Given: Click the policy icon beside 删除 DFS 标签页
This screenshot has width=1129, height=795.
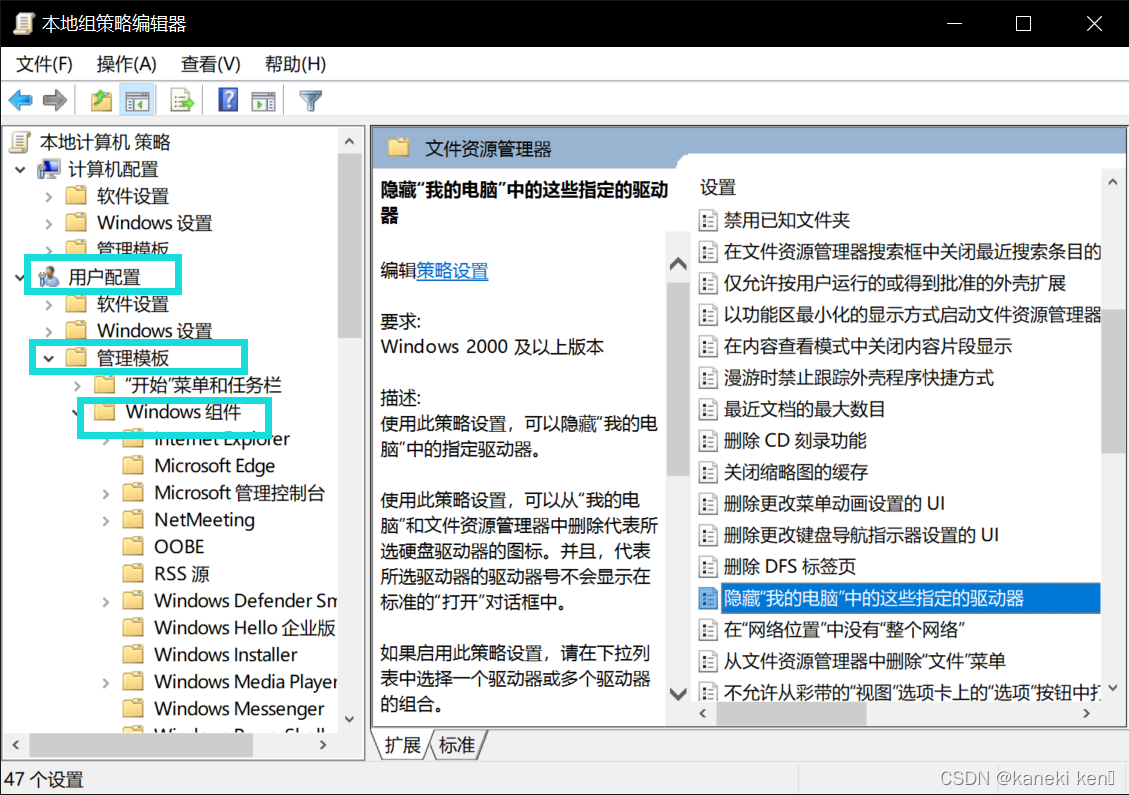Looking at the screenshot, I should coord(708,567).
